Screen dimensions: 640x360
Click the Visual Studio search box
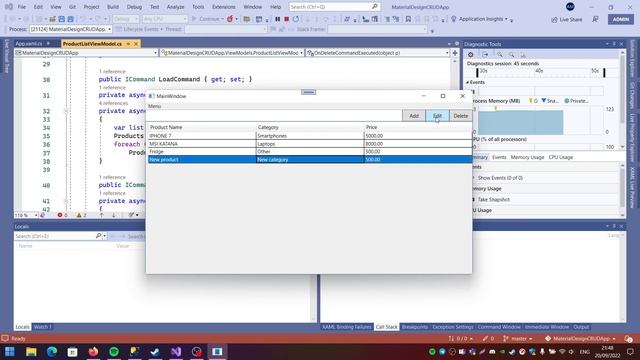[334, 7]
